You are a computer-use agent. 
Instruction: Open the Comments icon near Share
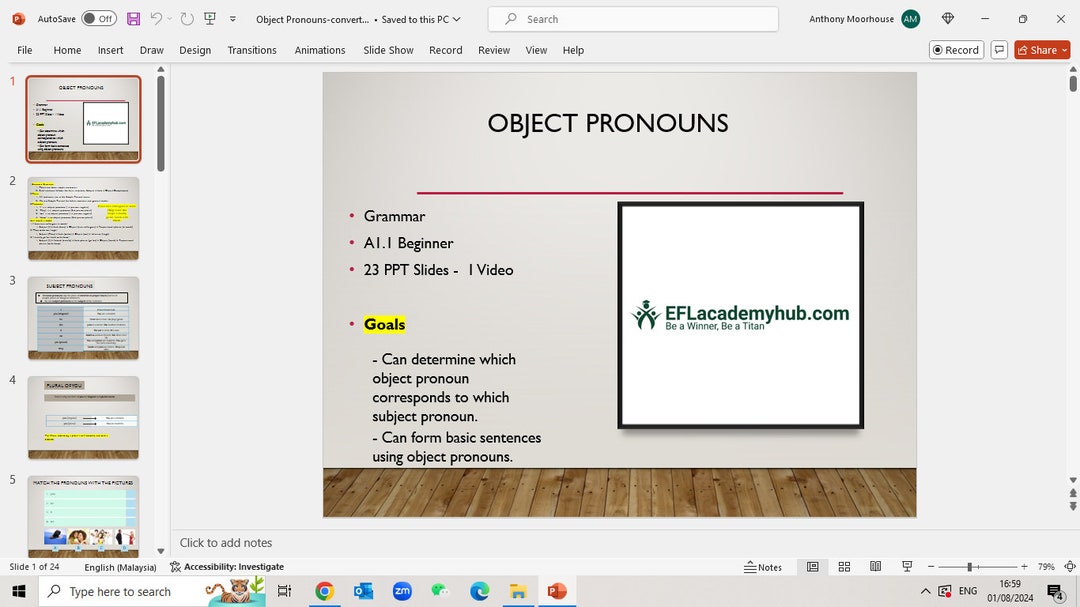pos(999,49)
